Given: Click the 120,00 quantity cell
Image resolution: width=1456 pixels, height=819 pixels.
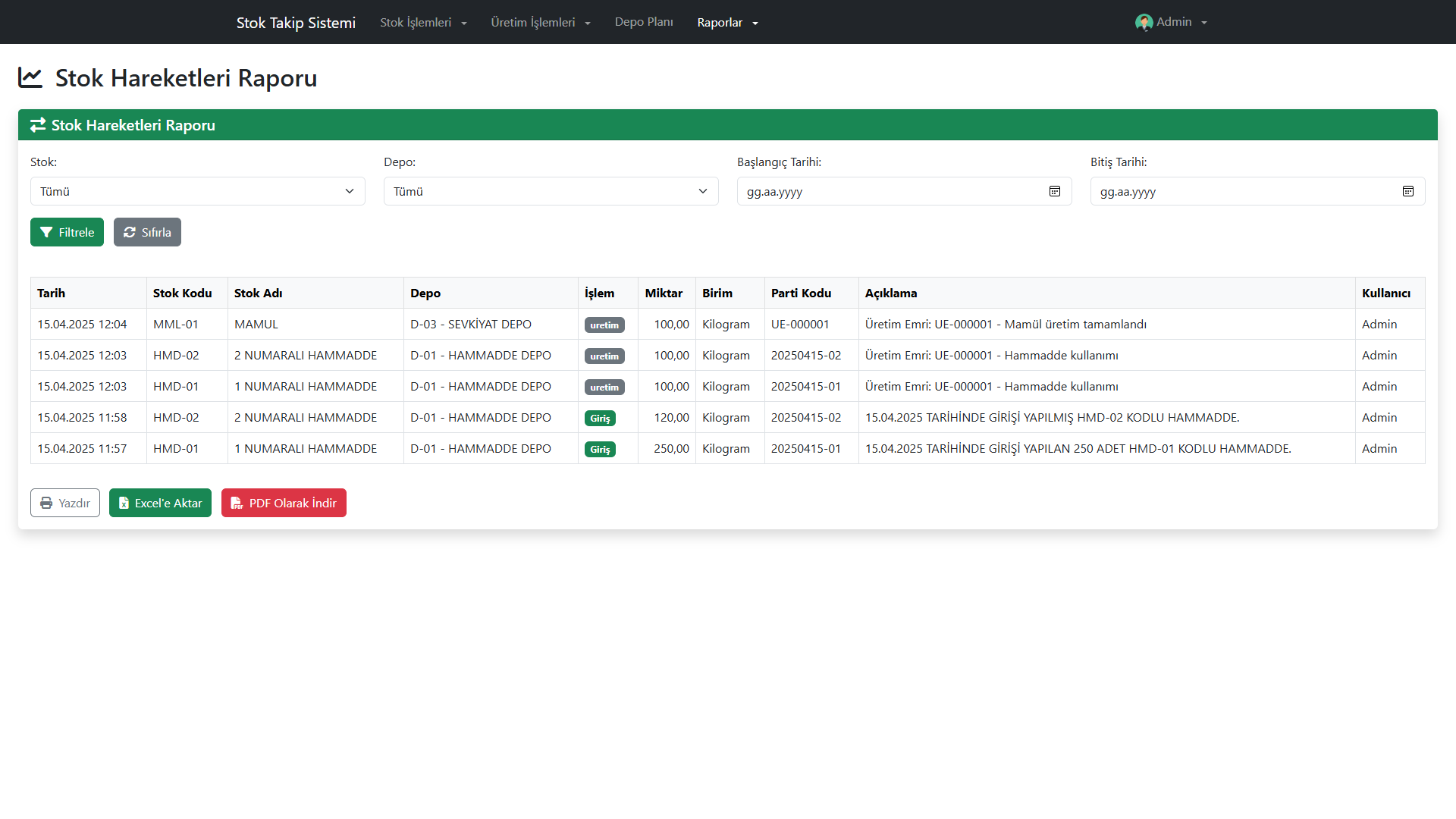Looking at the screenshot, I should coord(667,417).
